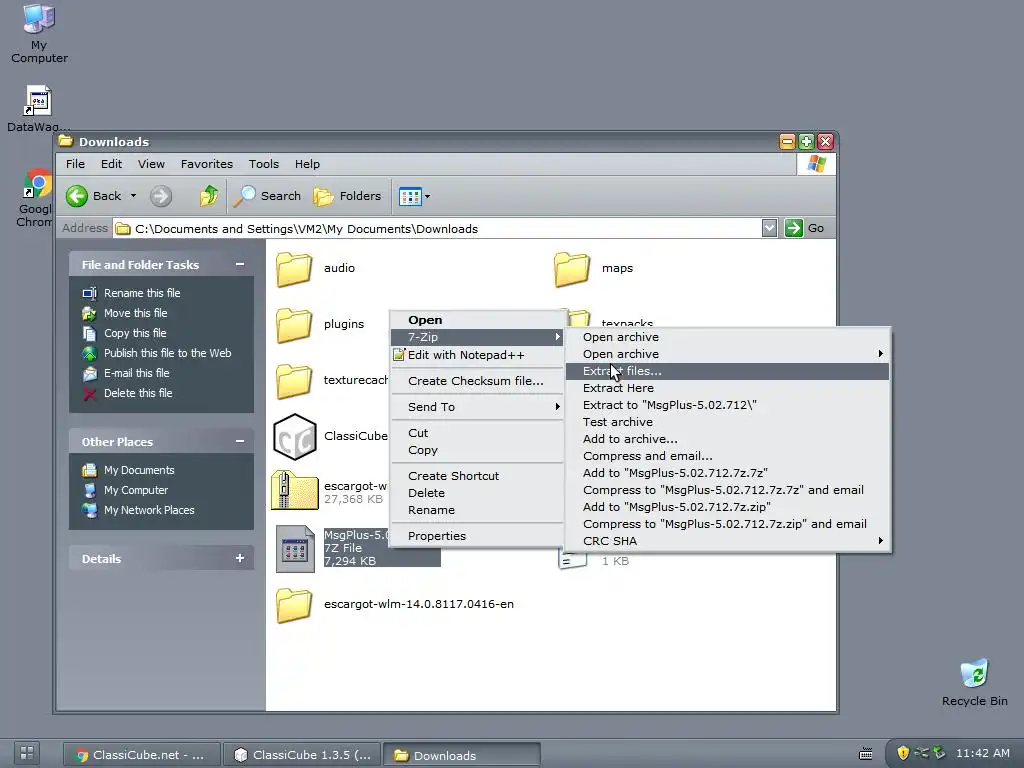1024x768 pixels.
Task: Choose Extract files... in 7-Zip submenu
Action: pos(728,371)
